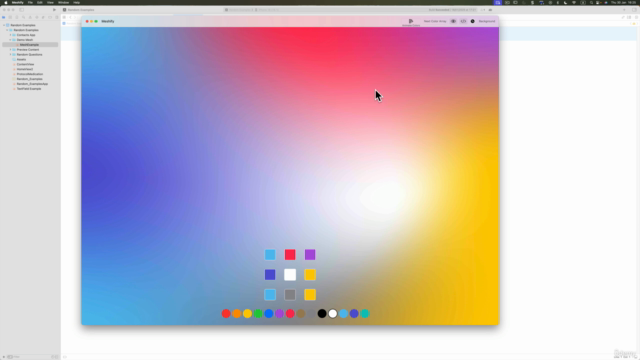The height and width of the screenshot is (360, 640).
Task: Pick the purple circle in the palette row
Action: coord(279,313)
